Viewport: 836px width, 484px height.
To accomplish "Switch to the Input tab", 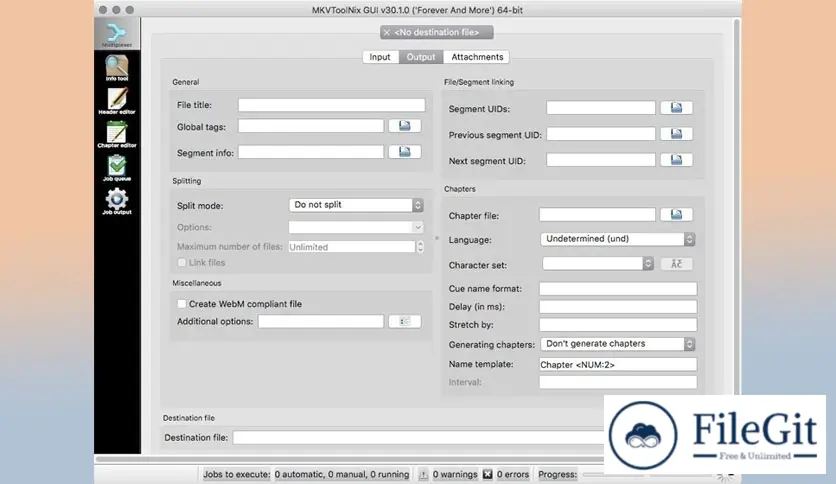I will coord(380,57).
